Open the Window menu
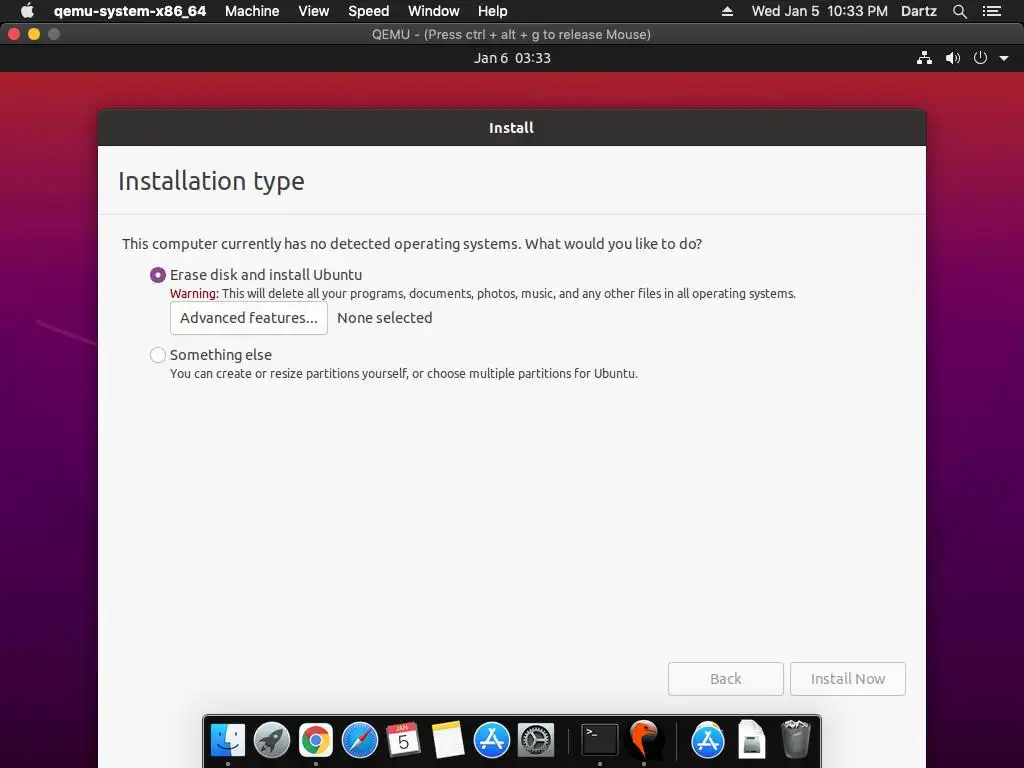 pos(434,11)
